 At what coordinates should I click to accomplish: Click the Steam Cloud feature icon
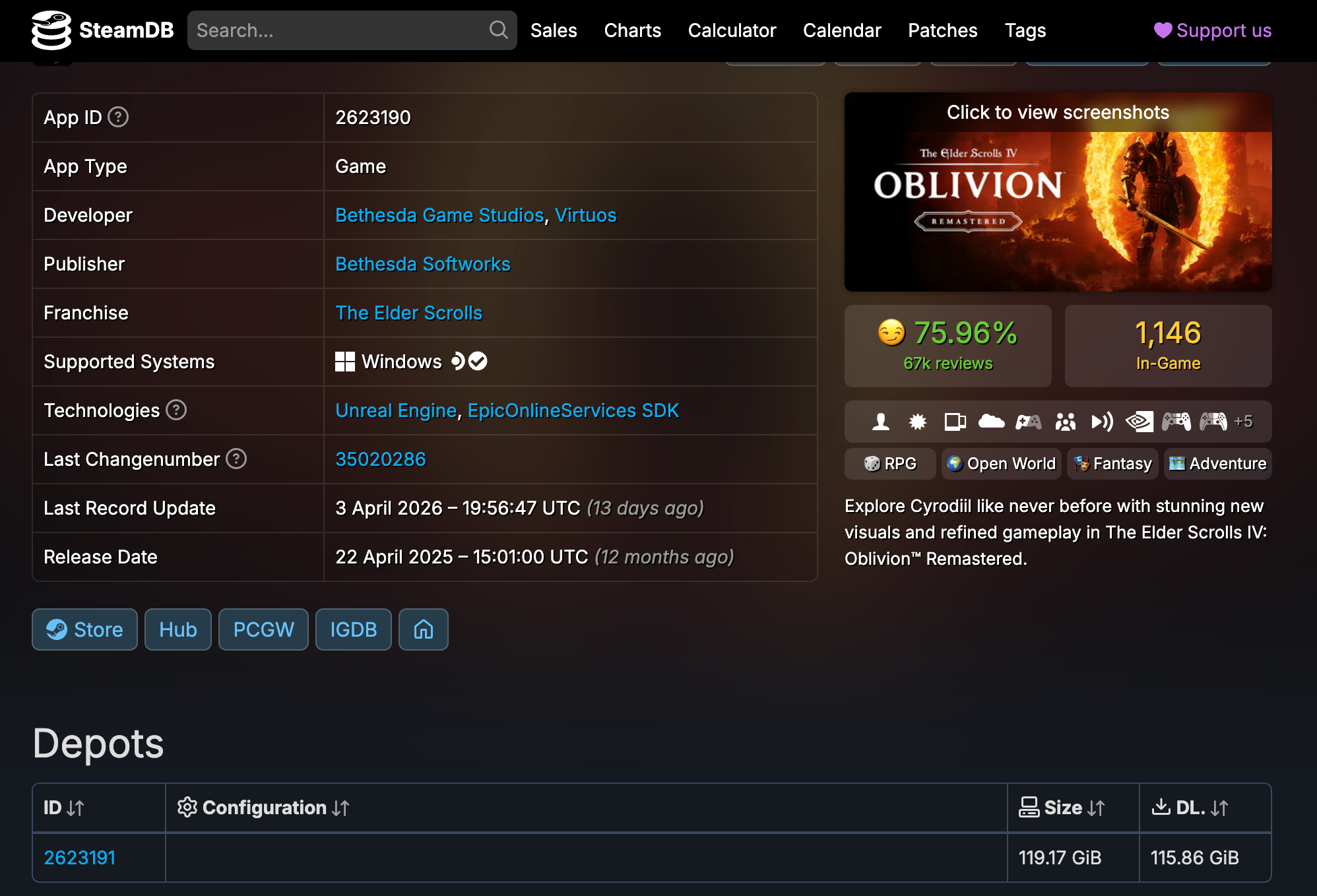(x=992, y=422)
